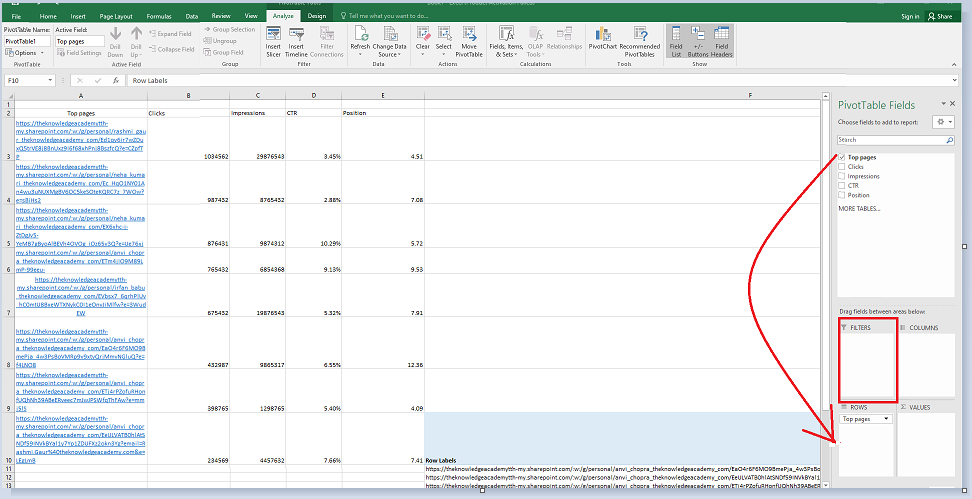Click the PivotTable Fields search box
Image resolution: width=972 pixels, height=499 pixels.
(x=890, y=140)
